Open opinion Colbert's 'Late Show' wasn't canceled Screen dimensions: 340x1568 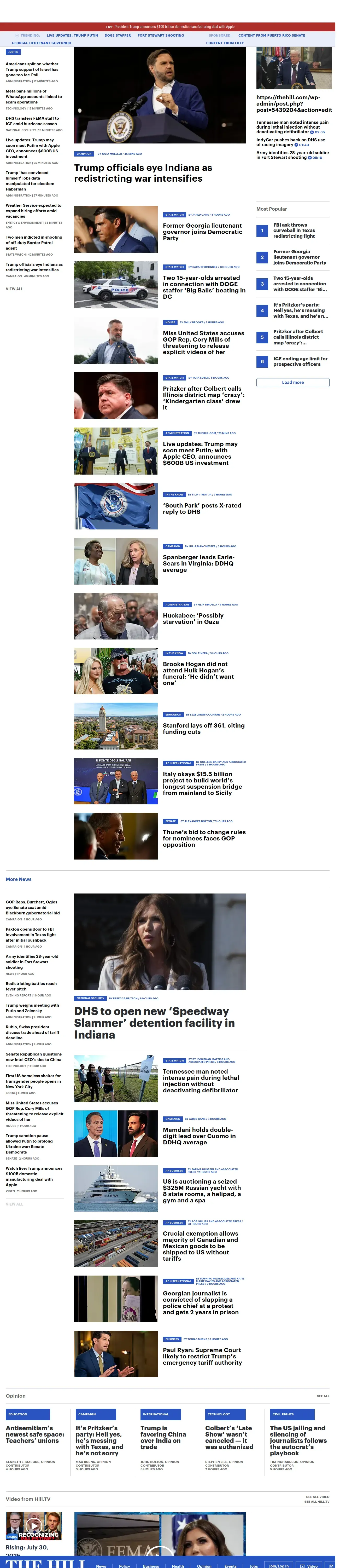pyautogui.click(x=229, y=1437)
